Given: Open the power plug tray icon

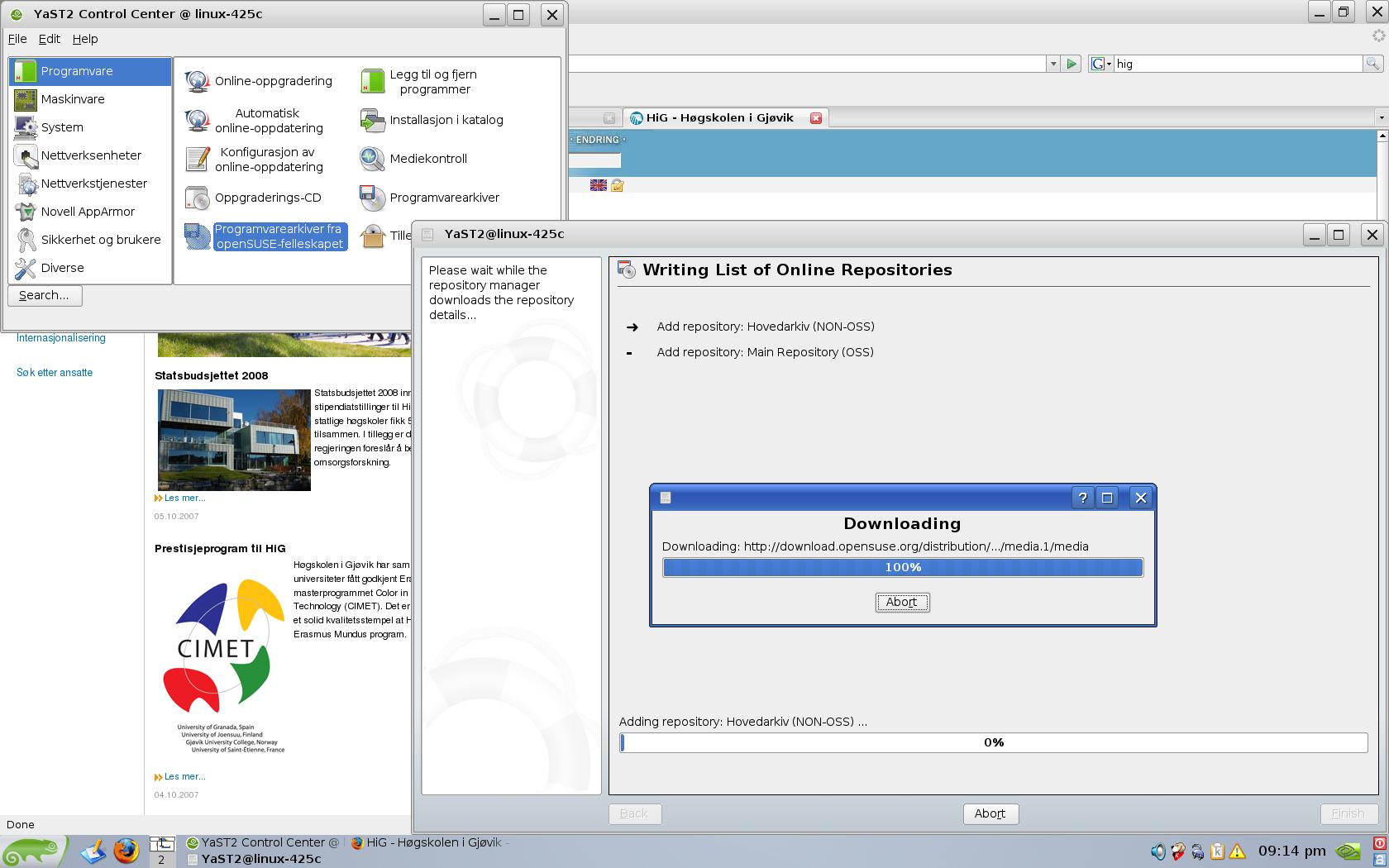Looking at the screenshot, I should pos(1198,851).
